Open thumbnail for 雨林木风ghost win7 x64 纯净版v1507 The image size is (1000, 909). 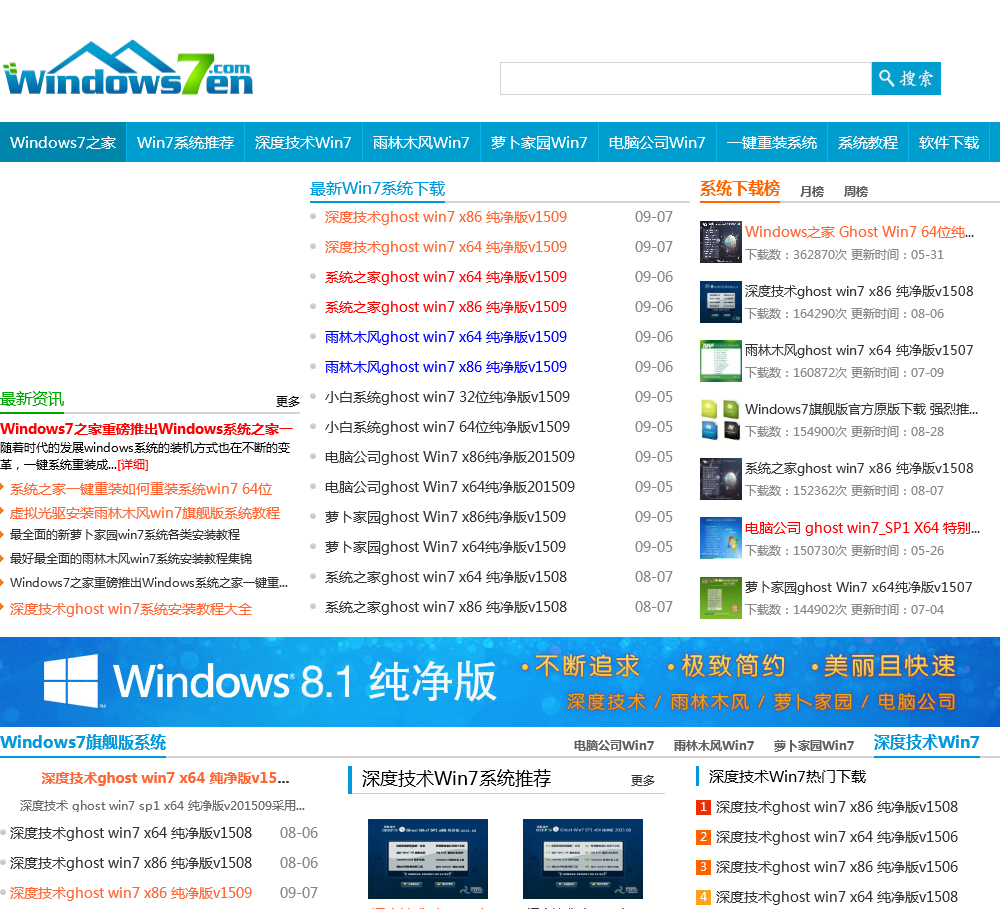click(x=721, y=360)
